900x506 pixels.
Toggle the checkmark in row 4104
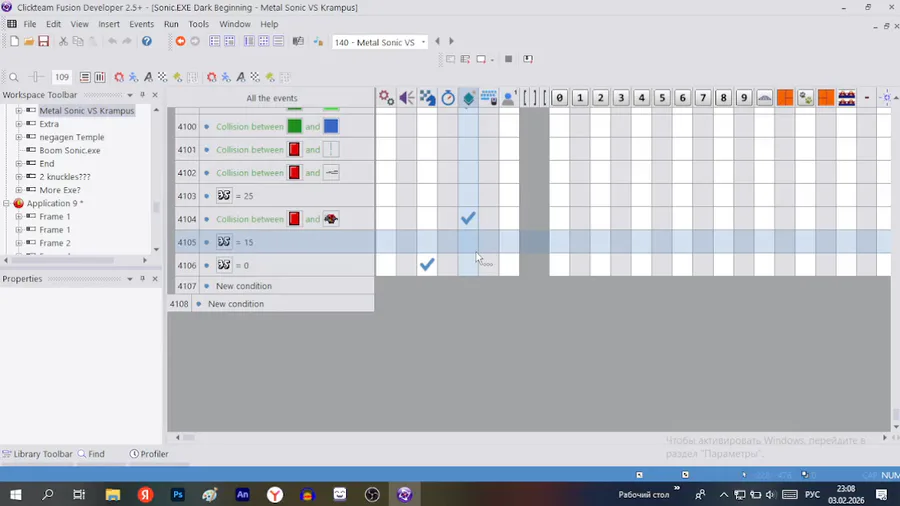468,218
